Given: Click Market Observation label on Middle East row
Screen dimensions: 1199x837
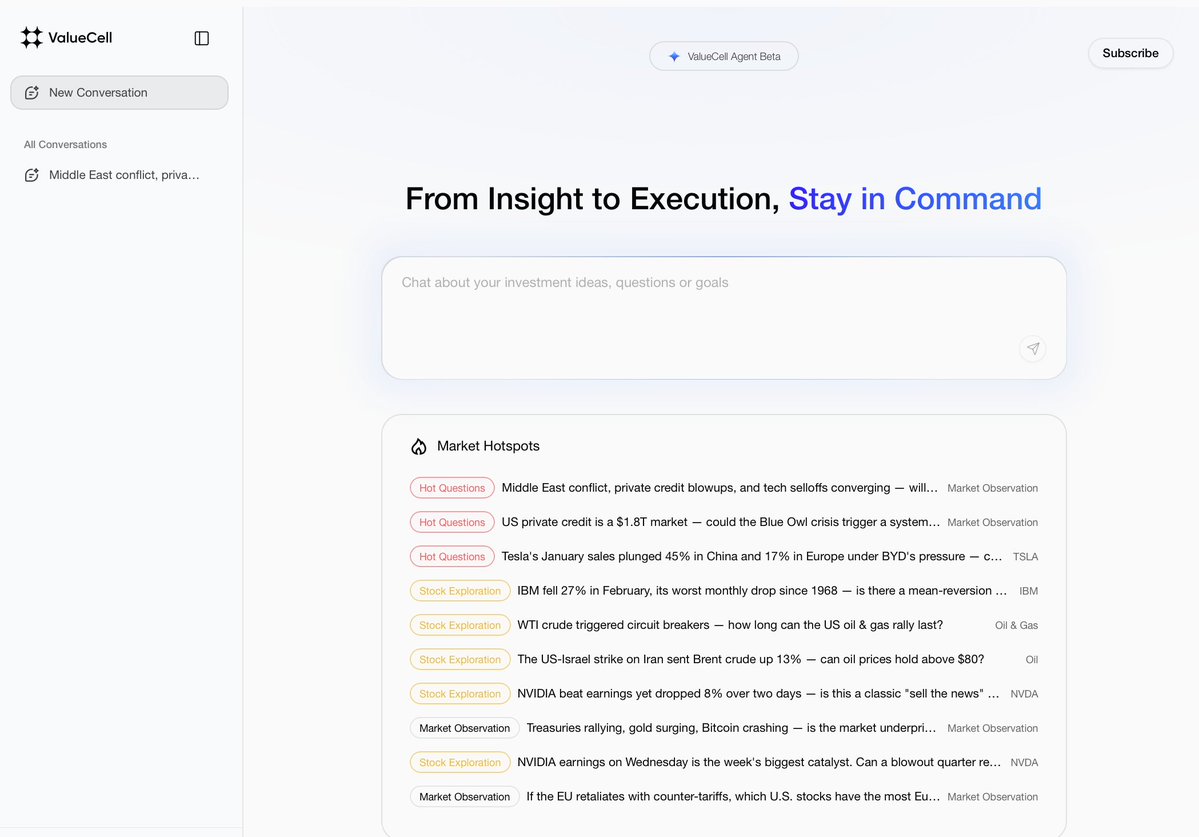Looking at the screenshot, I should click(x=993, y=488).
